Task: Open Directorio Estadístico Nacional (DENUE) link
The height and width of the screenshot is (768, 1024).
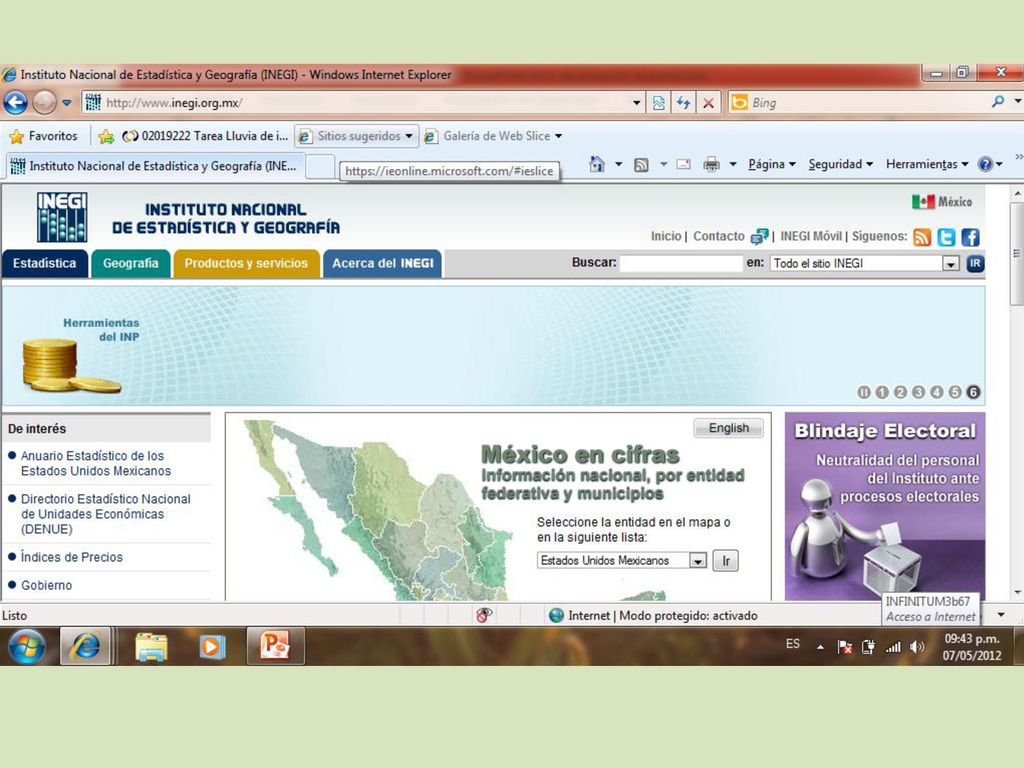Action: [x=106, y=514]
